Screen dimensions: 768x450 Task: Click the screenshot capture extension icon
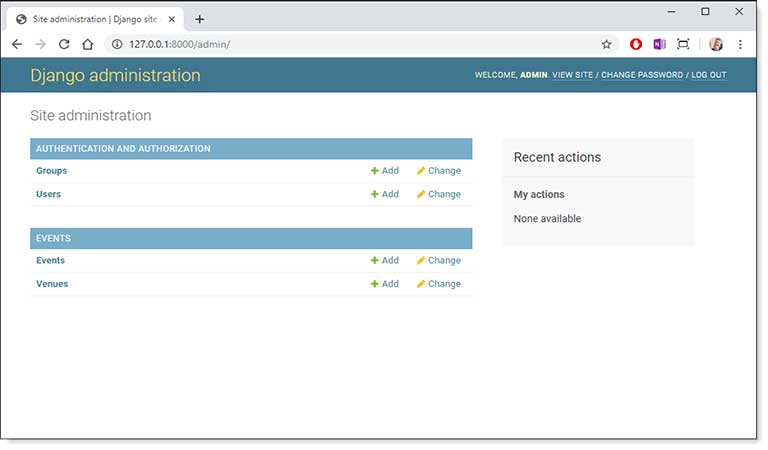pyautogui.click(x=683, y=45)
